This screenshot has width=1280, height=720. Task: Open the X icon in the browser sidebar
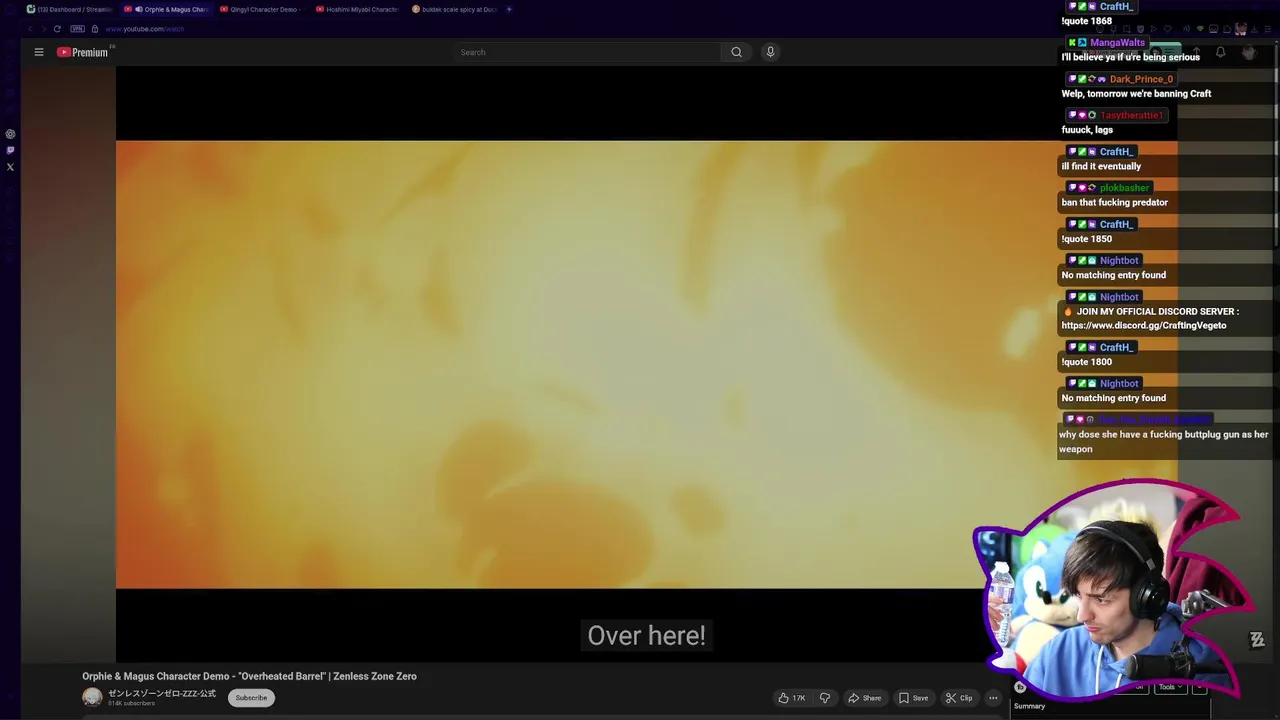tap(10, 167)
